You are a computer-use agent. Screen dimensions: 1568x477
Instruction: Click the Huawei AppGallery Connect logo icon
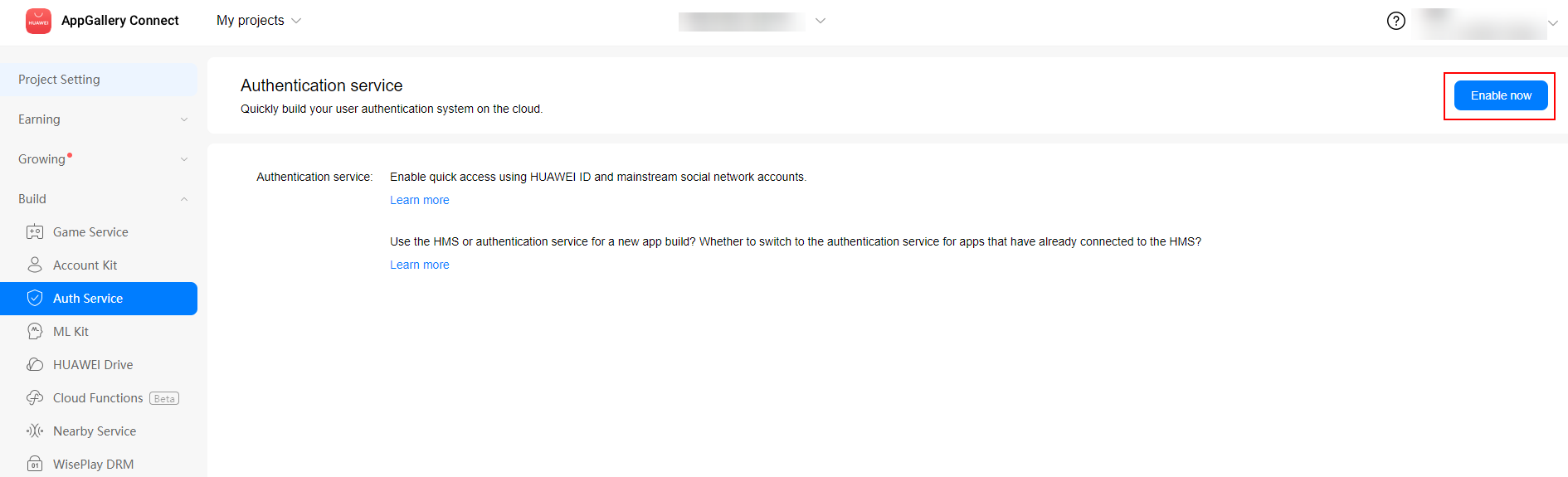[x=38, y=21]
